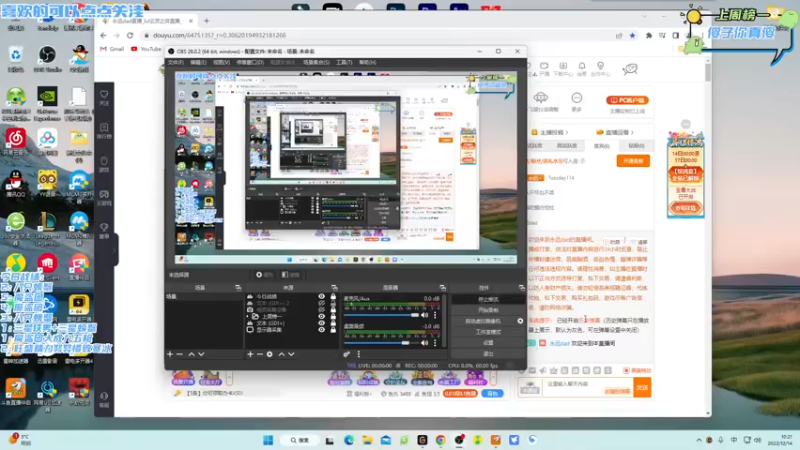Move scene down in the Scenes panel
The width and height of the screenshot is (800, 450).
(x=201, y=354)
